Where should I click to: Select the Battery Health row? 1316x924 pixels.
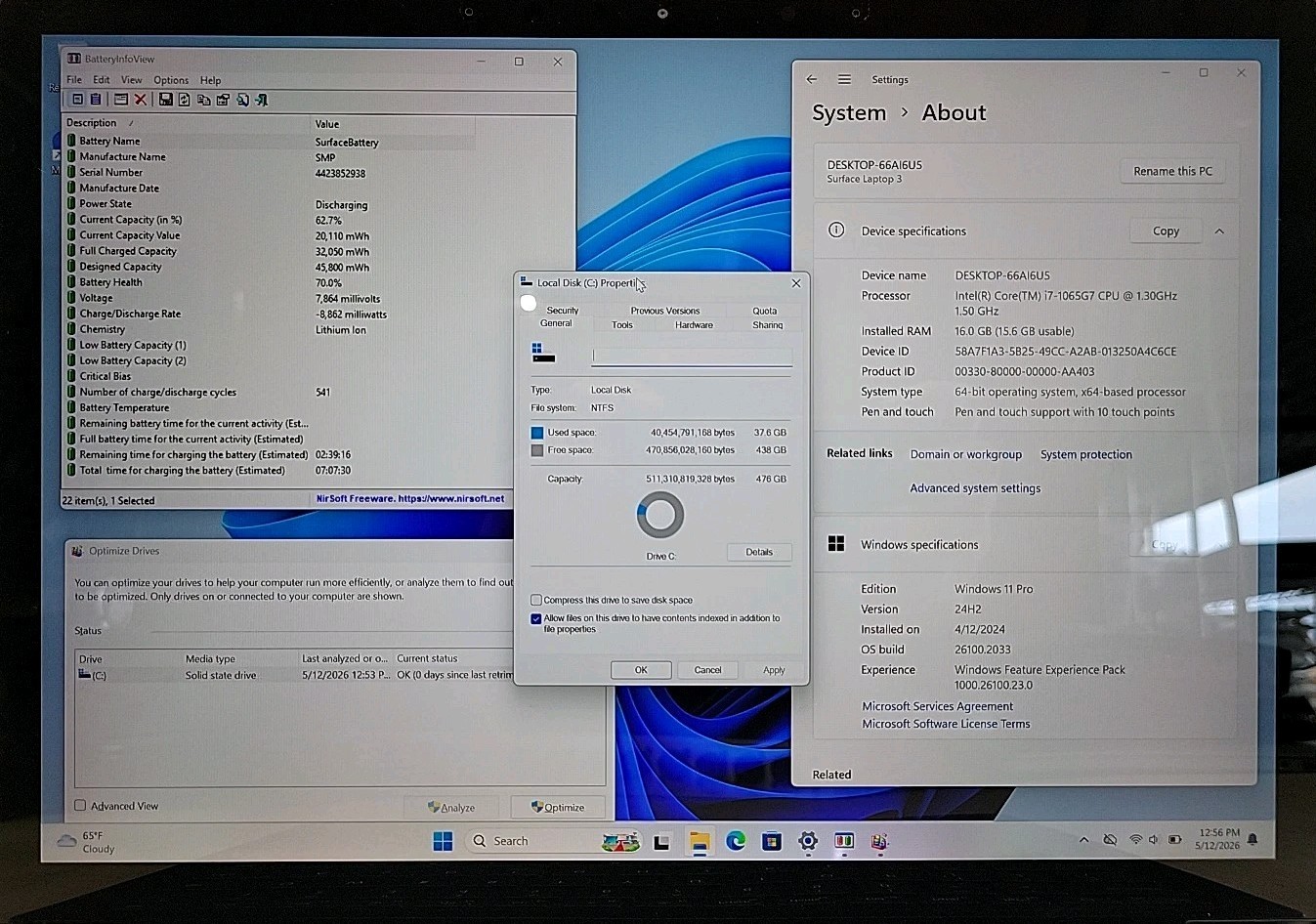coord(269,282)
